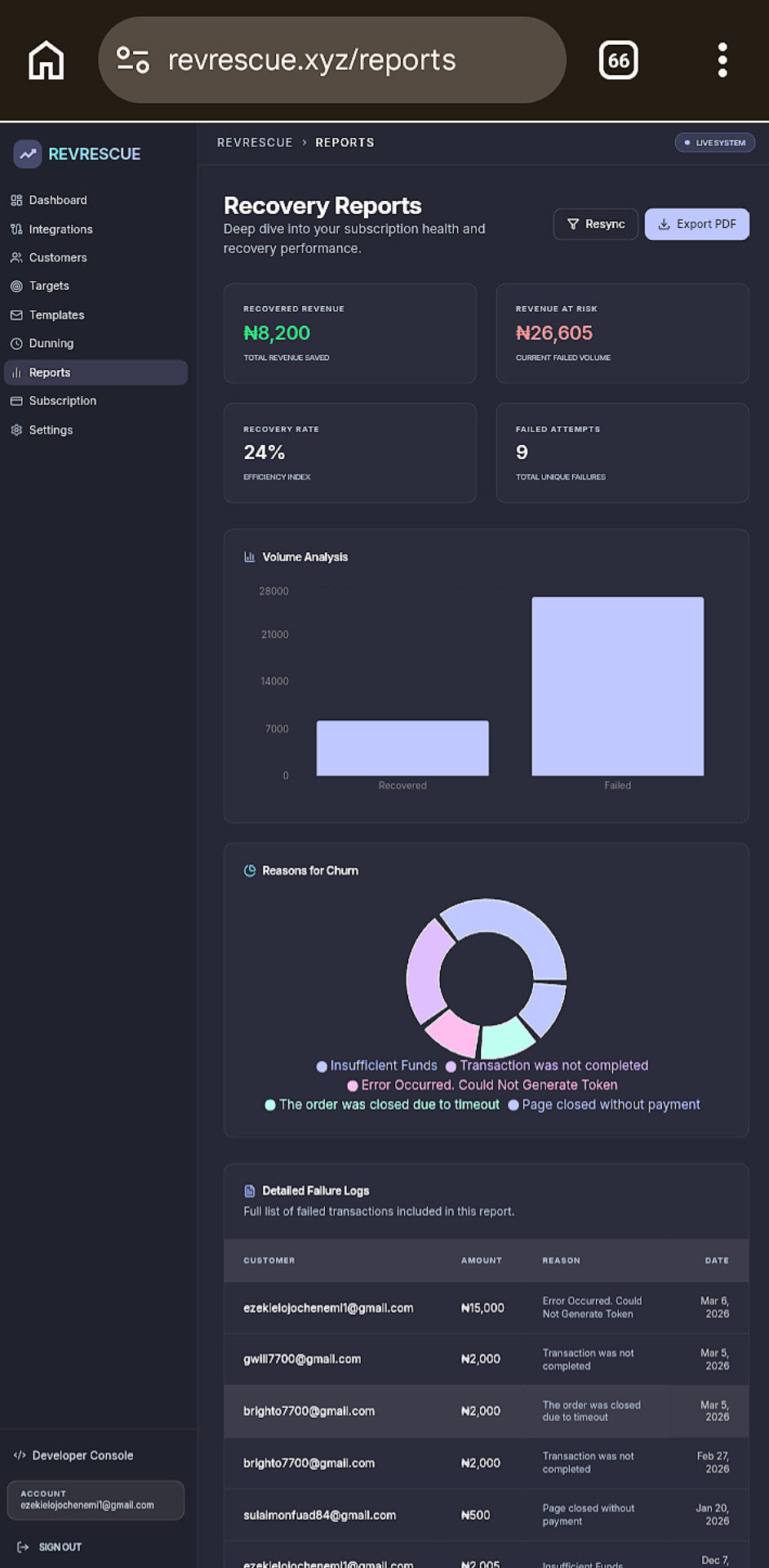
Task: Click the REVRESCUE logo icon
Action: click(28, 154)
